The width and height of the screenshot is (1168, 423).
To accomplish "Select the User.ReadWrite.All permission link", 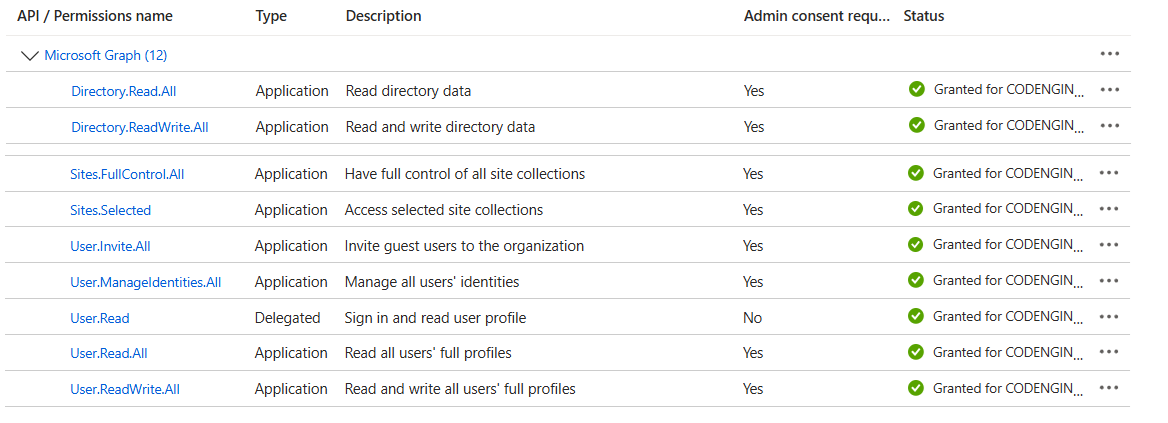I will pos(125,389).
